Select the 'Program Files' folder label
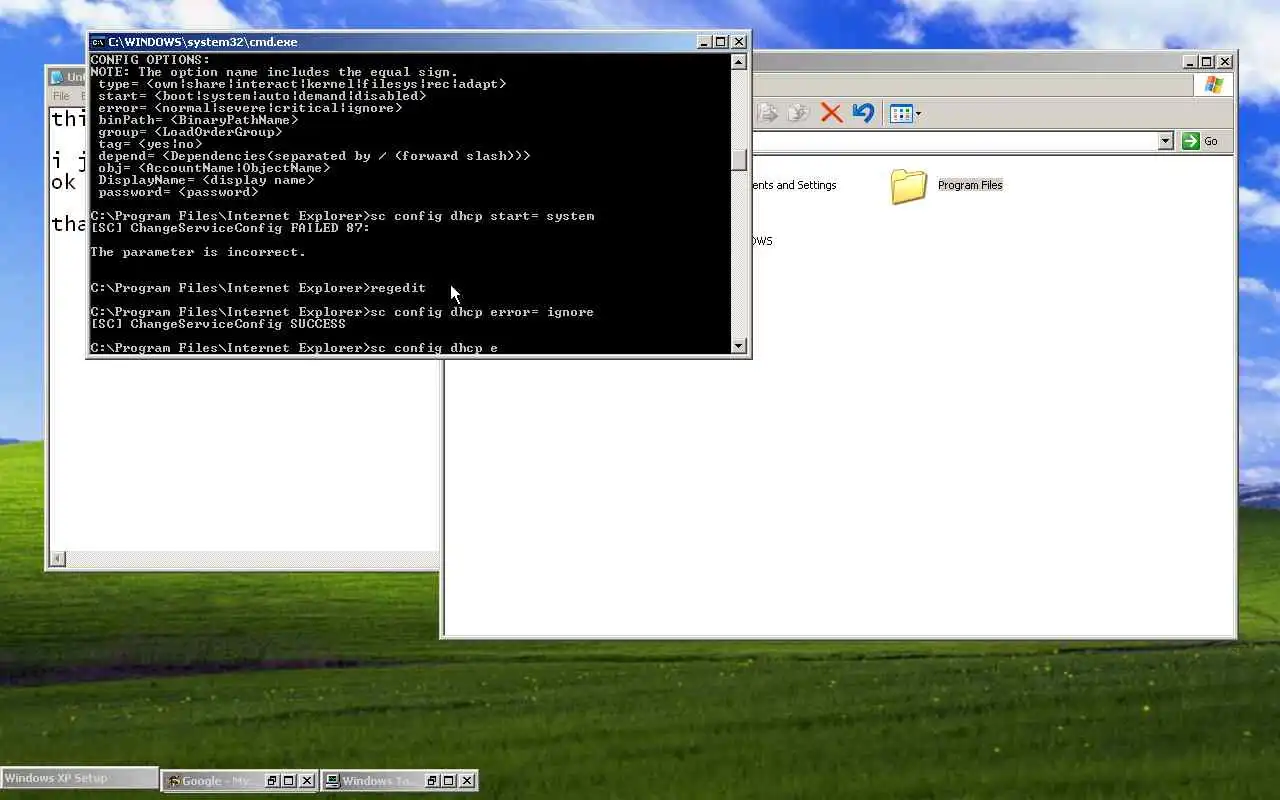 tap(970, 185)
